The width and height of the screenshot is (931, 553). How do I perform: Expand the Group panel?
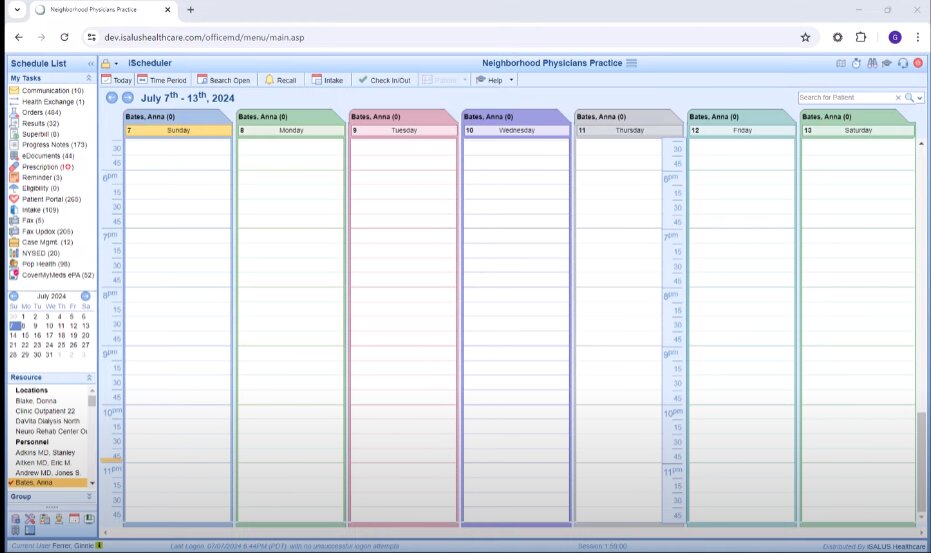(90, 496)
